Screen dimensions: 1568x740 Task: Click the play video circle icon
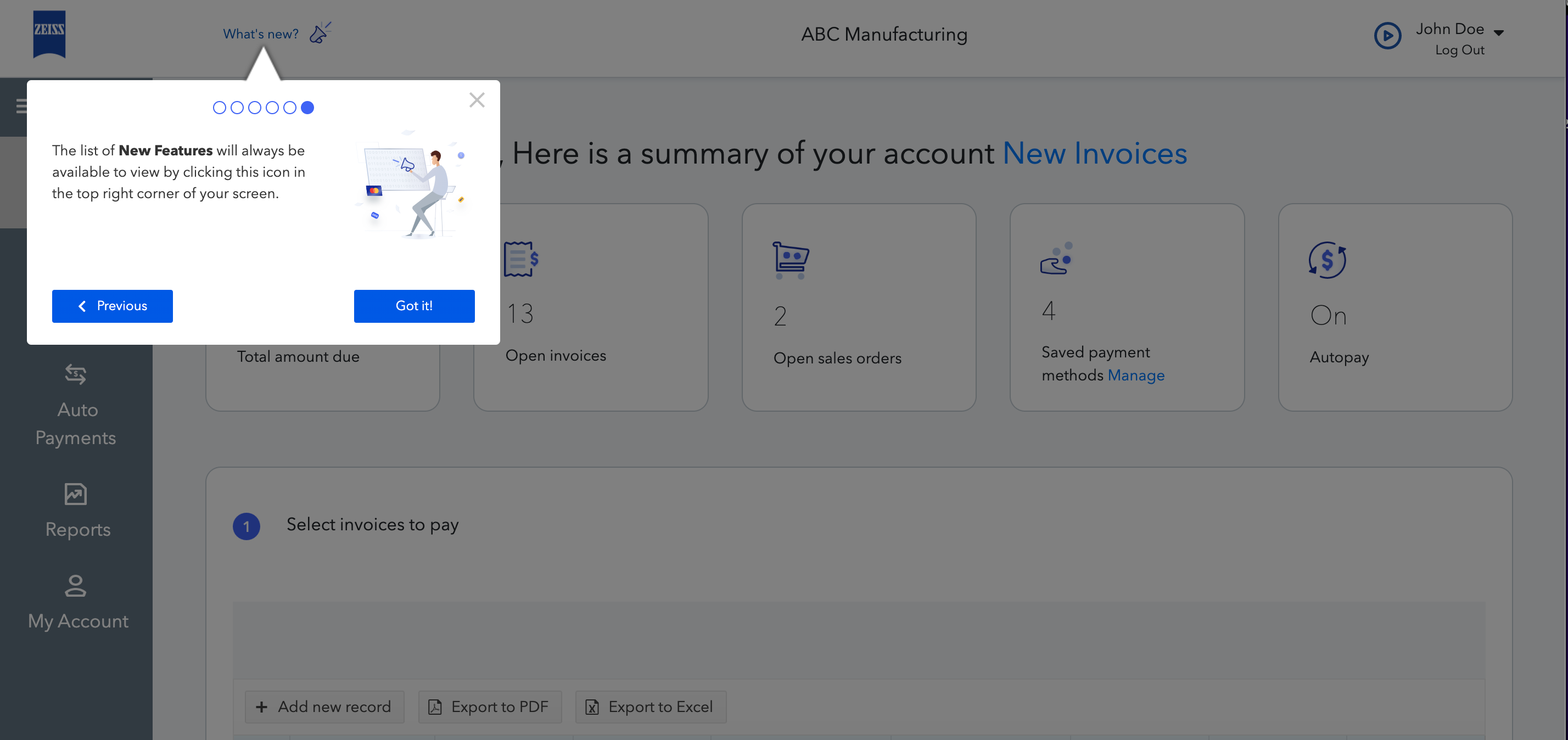pyautogui.click(x=1387, y=36)
